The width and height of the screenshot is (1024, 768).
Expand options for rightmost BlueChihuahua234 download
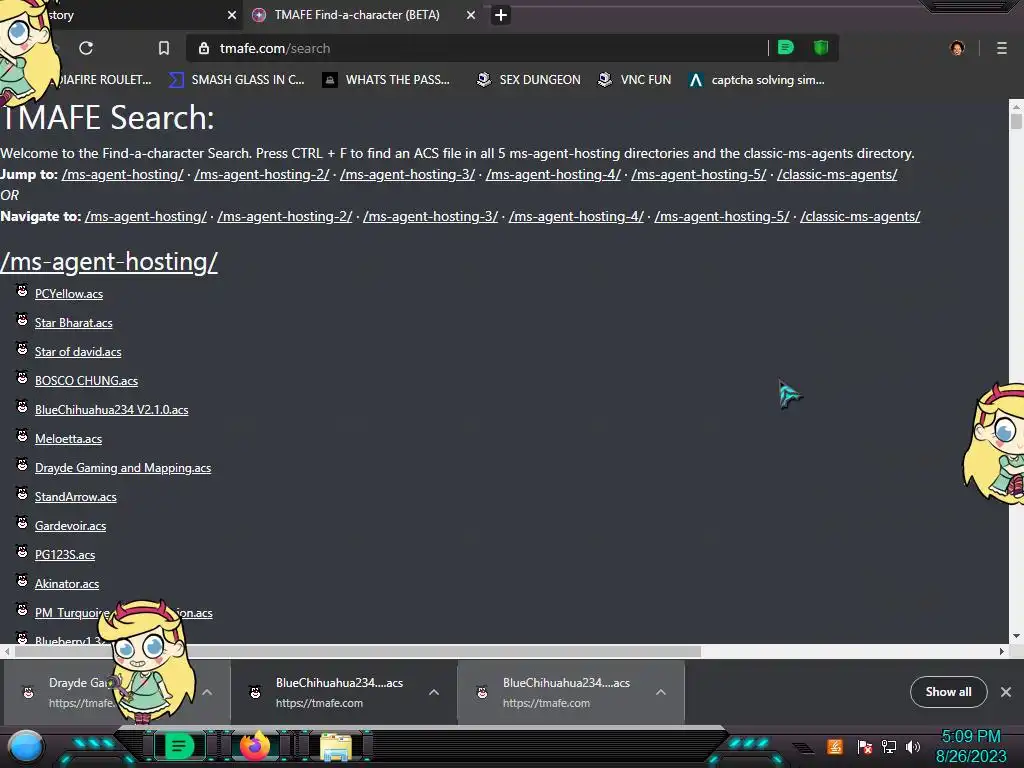click(661, 692)
